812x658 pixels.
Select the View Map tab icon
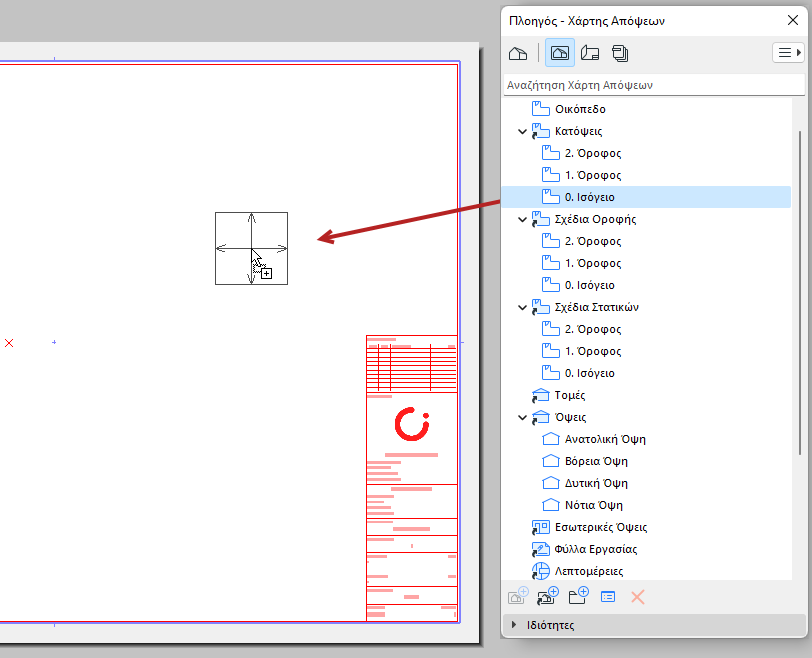[560, 53]
